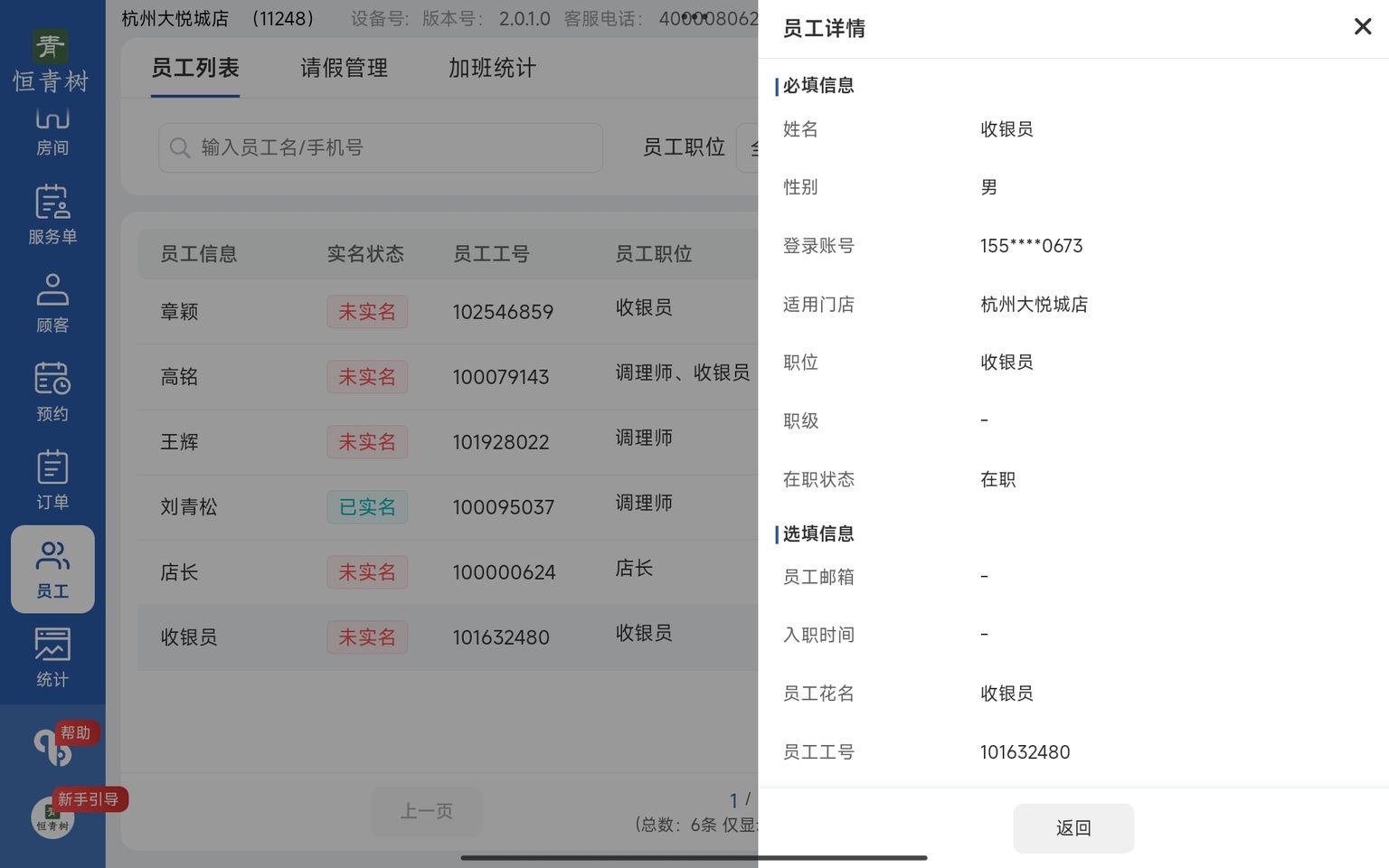Click 已实名 badge for 刘青松

tap(367, 507)
